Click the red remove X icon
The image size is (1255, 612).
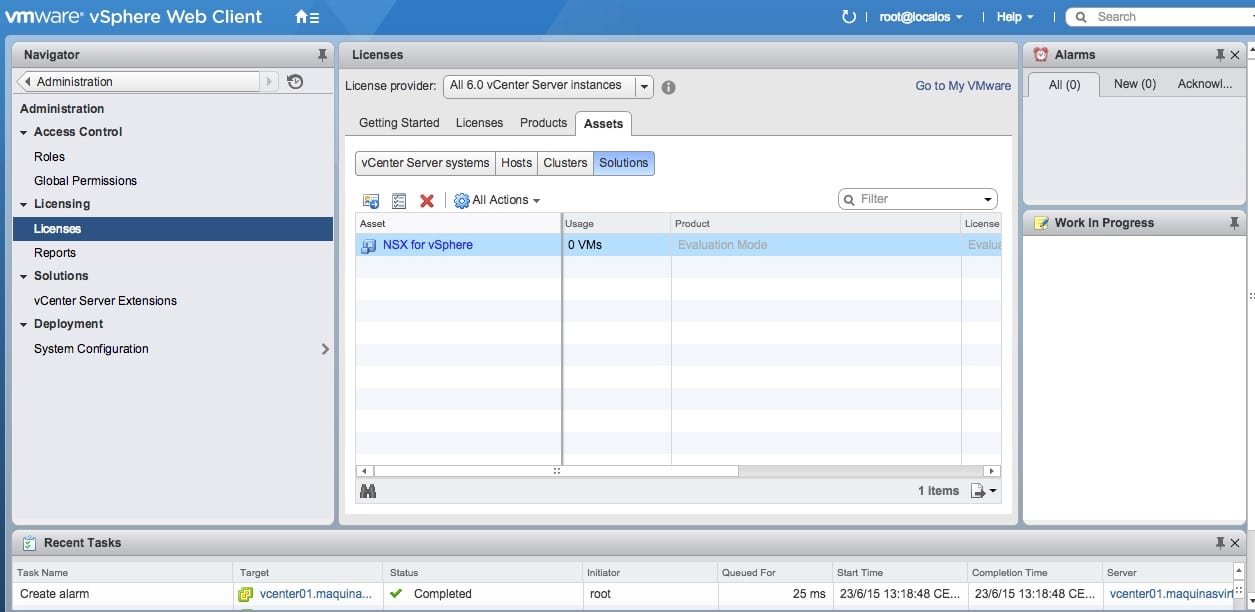[427, 201]
